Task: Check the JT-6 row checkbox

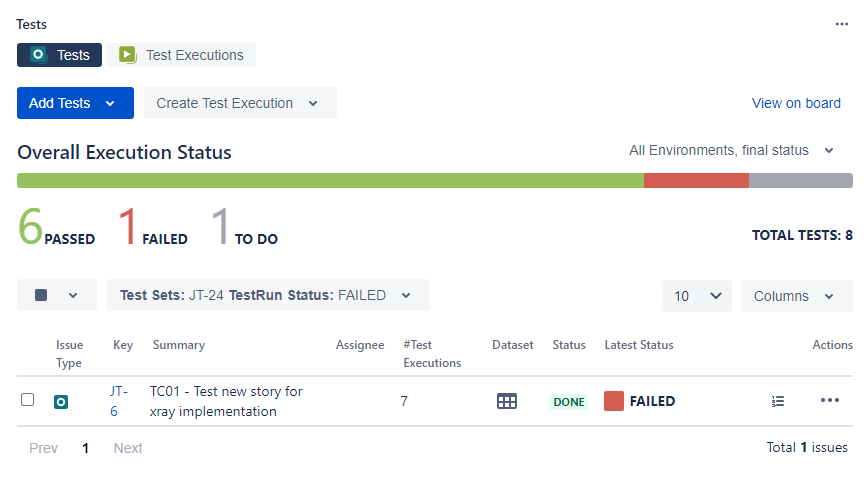Action: click(28, 399)
